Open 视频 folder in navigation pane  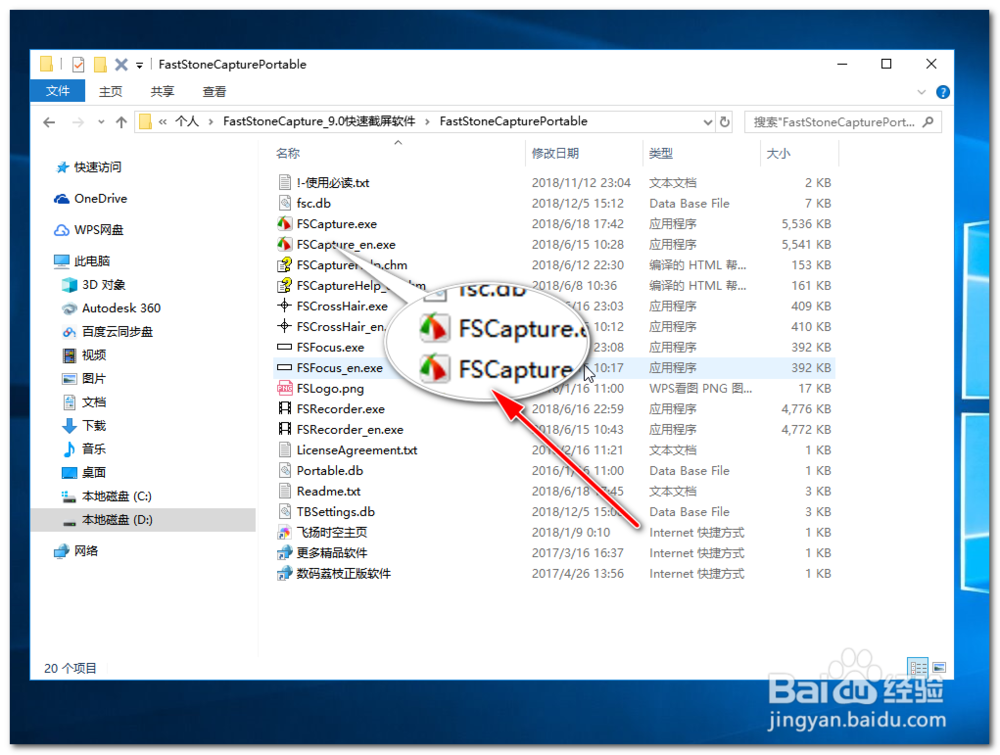(x=84, y=355)
